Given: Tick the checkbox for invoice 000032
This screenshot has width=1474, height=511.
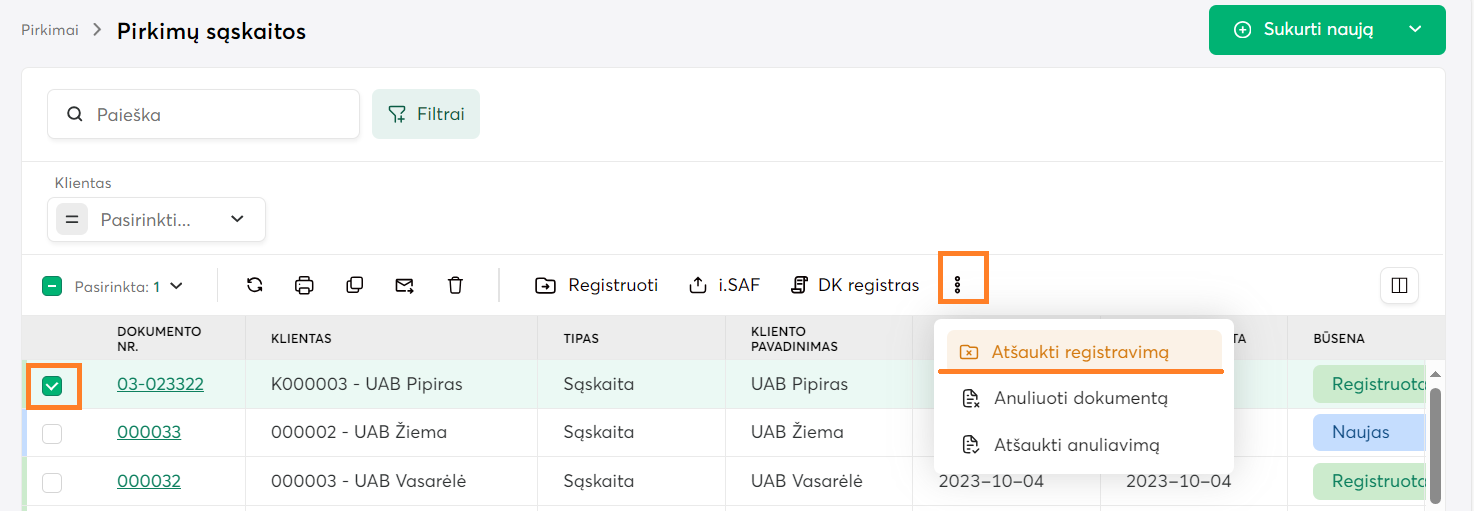Looking at the screenshot, I should click(52, 482).
